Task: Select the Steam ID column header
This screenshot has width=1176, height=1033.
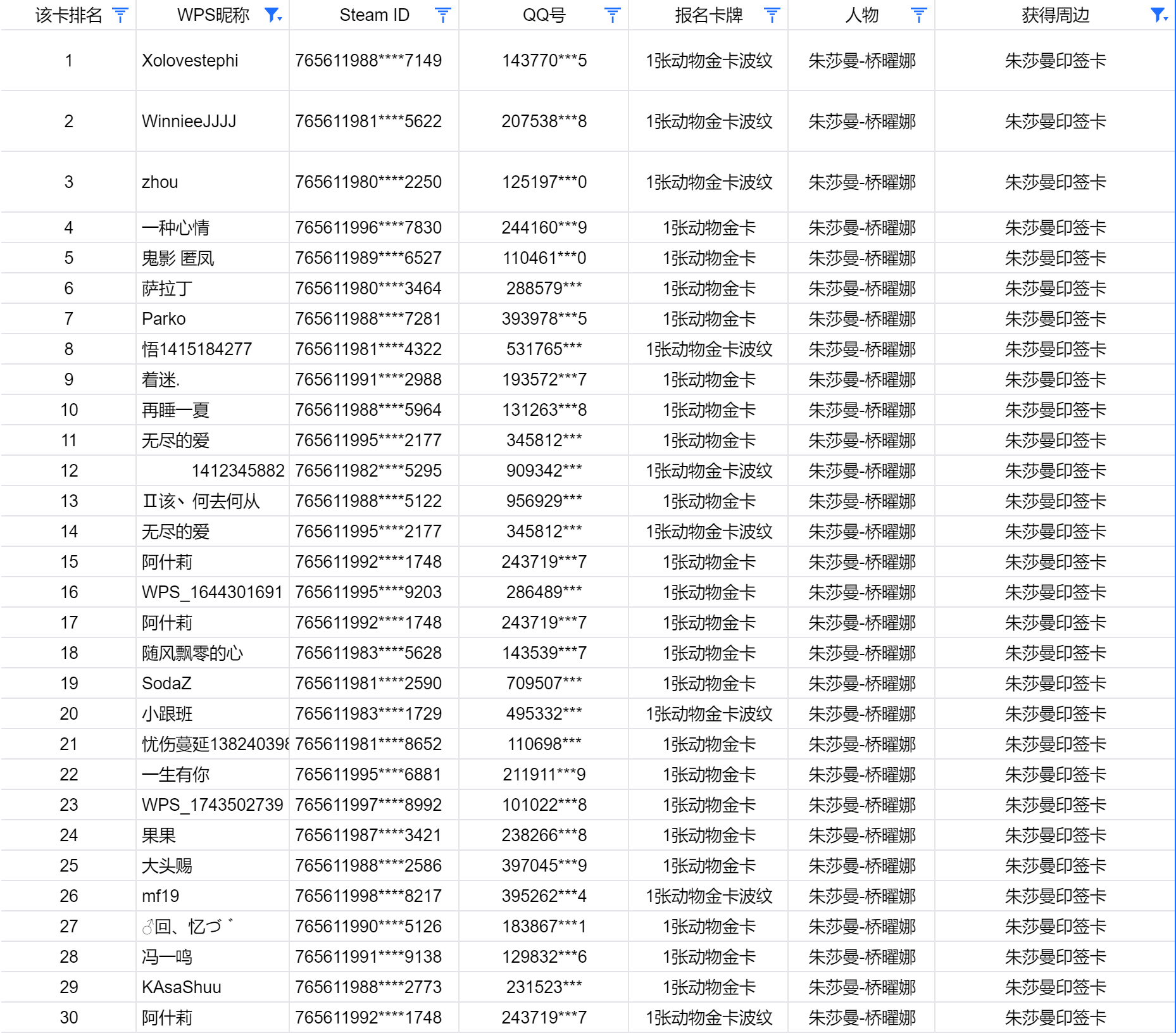Action: point(374,15)
